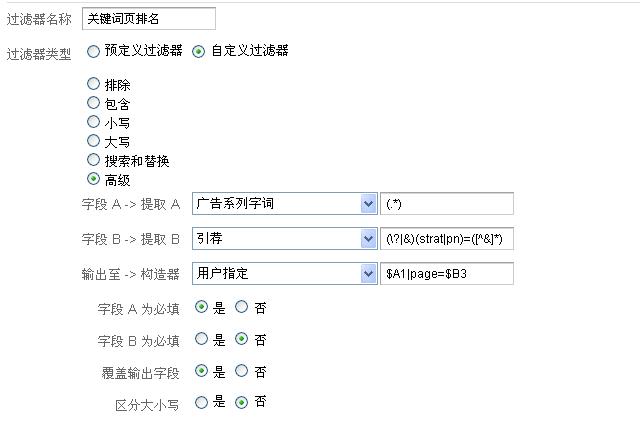Viewport: 640px width, 422px height.
Task: Choose the 大写 filter type
Action: coord(94,141)
